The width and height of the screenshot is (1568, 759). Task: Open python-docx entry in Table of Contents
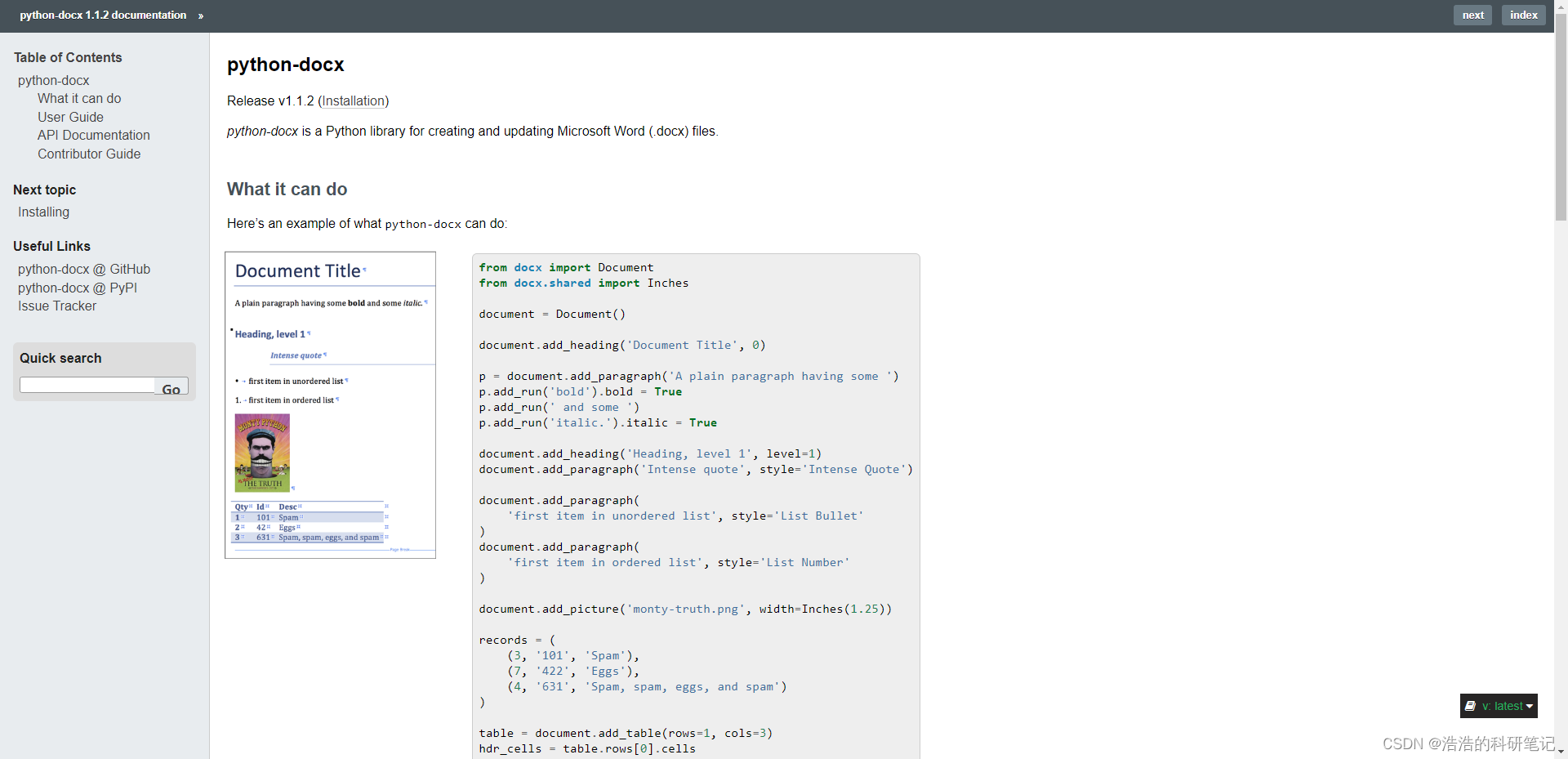pyautogui.click(x=54, y=80)
